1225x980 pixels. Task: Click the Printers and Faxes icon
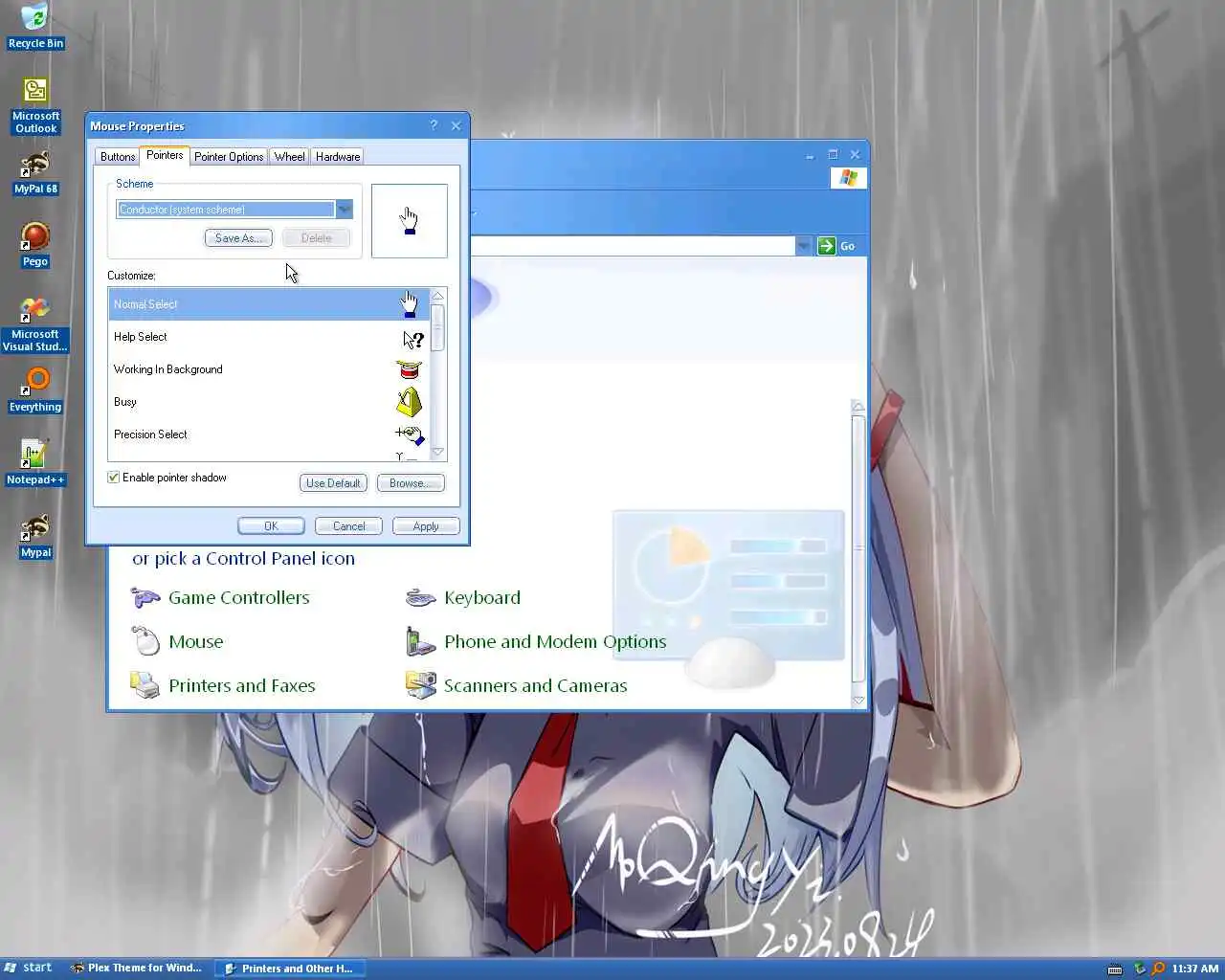point(145,685)
